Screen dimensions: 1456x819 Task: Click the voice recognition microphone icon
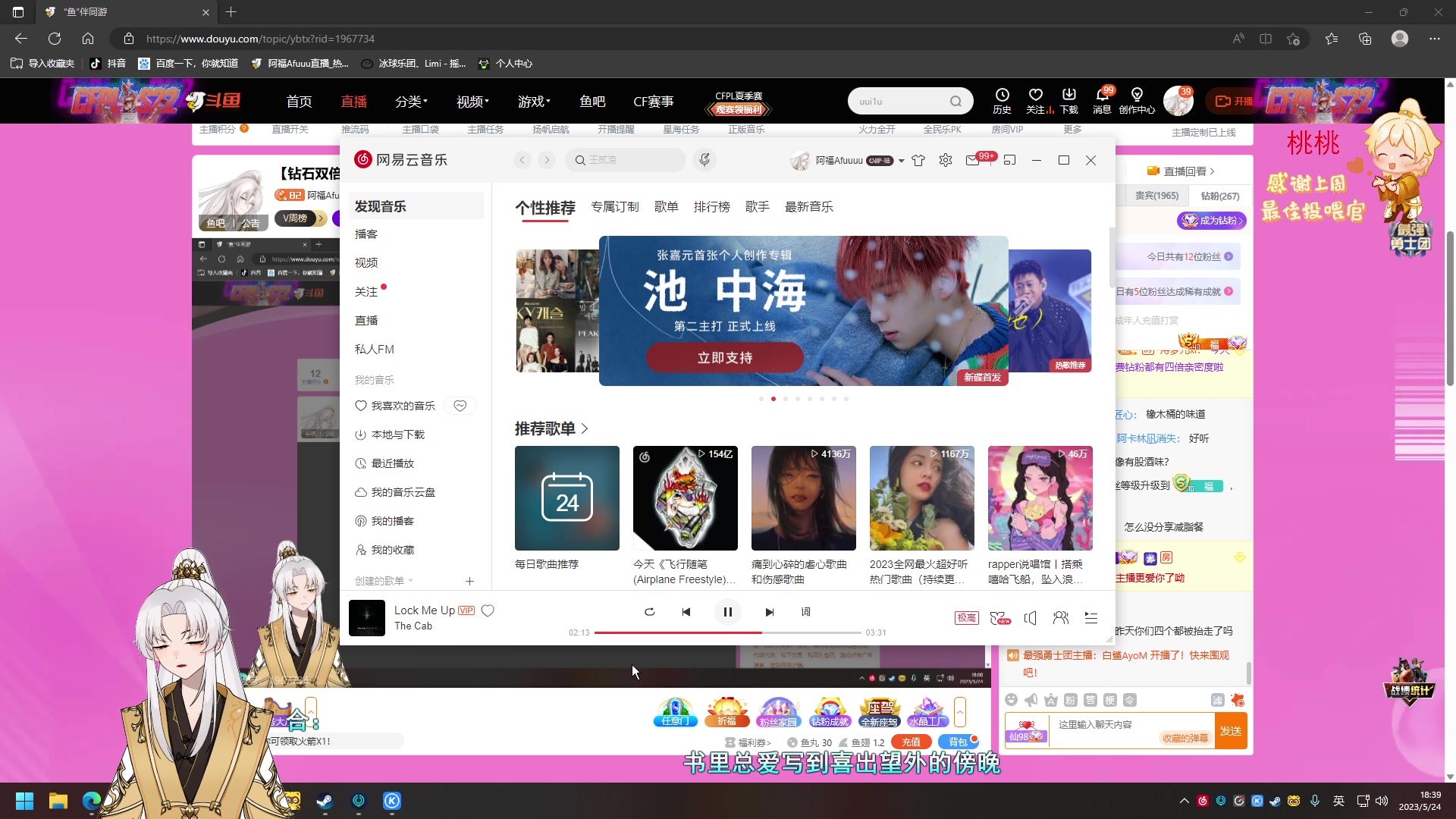704,160
